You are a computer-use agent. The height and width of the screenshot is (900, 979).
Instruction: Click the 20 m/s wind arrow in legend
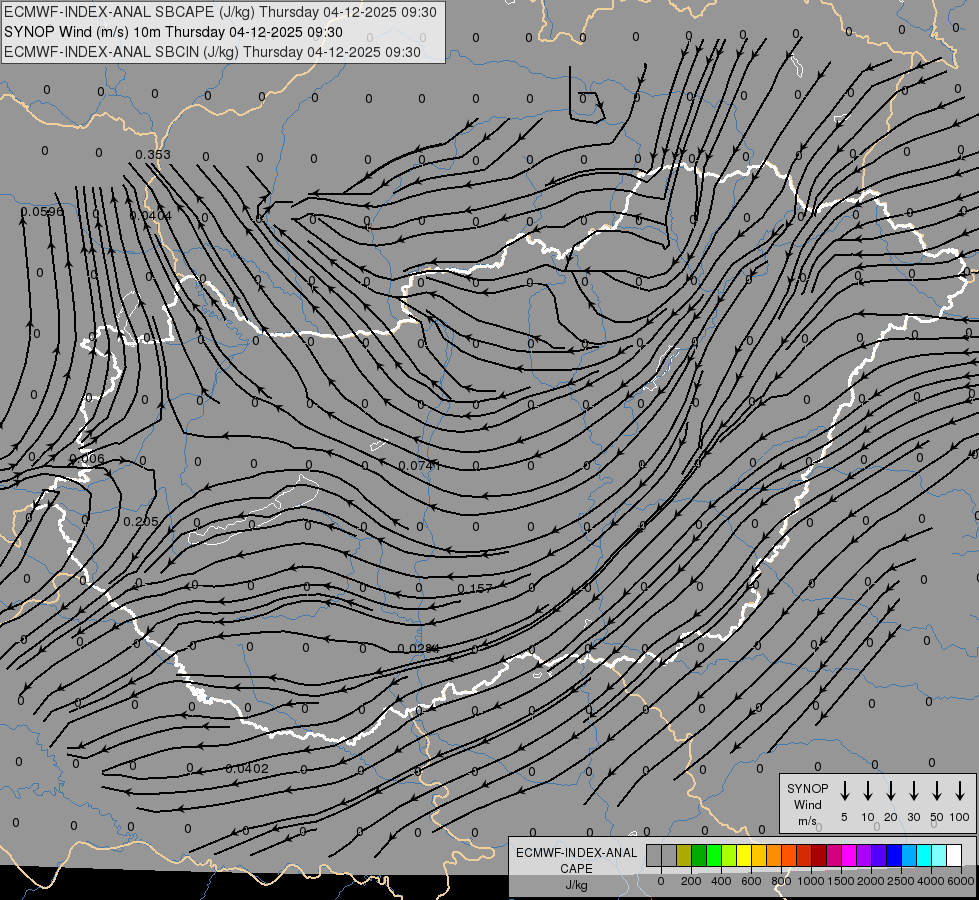pyautogui.click(x=890, y=791)
